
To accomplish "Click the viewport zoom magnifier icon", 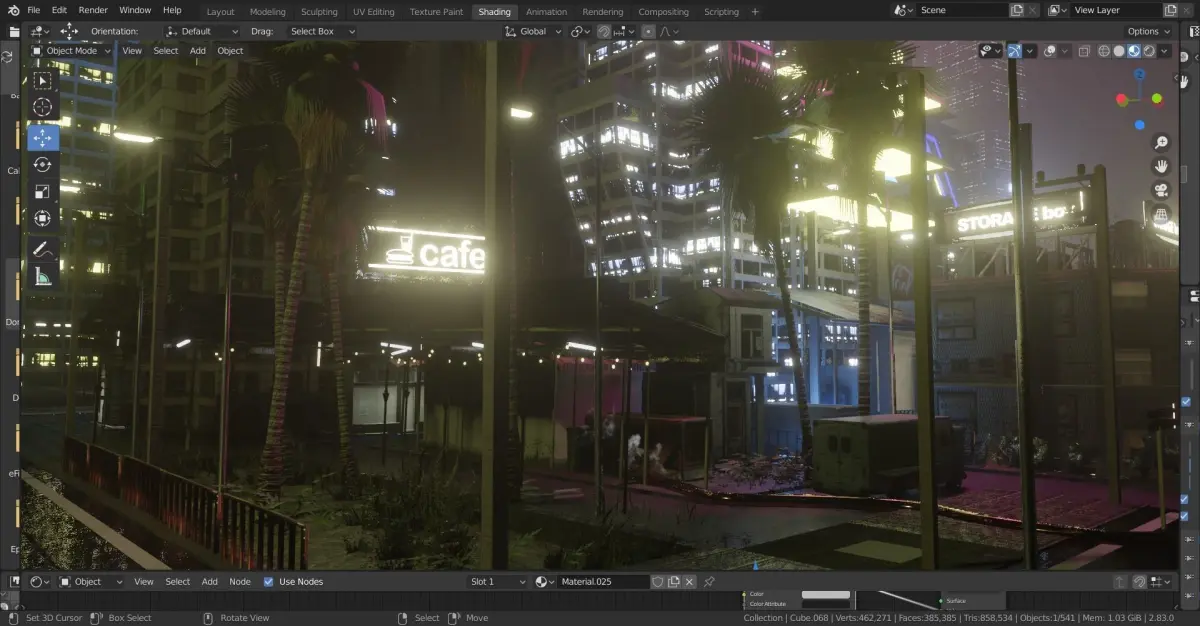I will pyautogui.click(x=1161, y=143).
